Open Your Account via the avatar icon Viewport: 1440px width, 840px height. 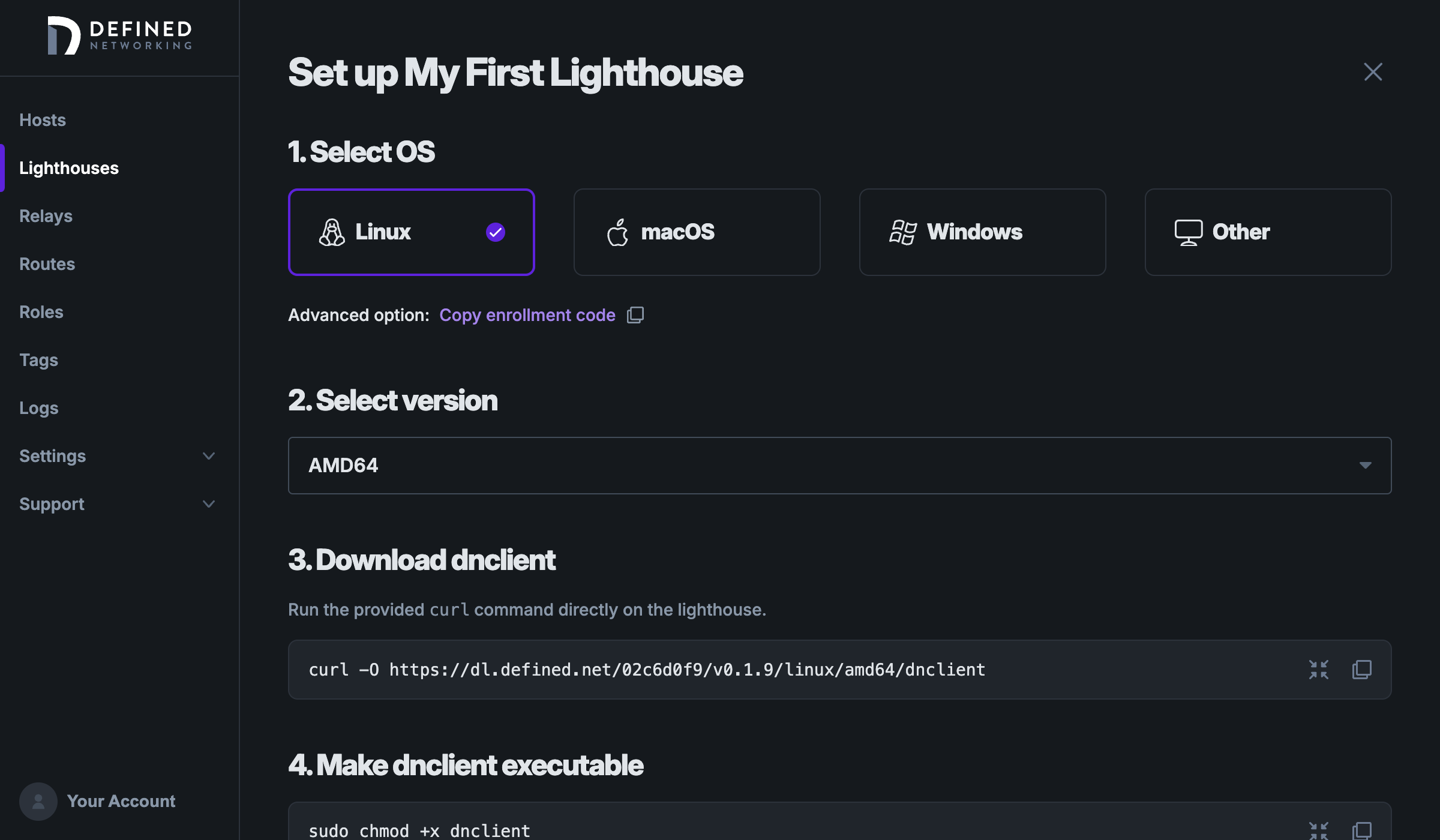[38, 801]
